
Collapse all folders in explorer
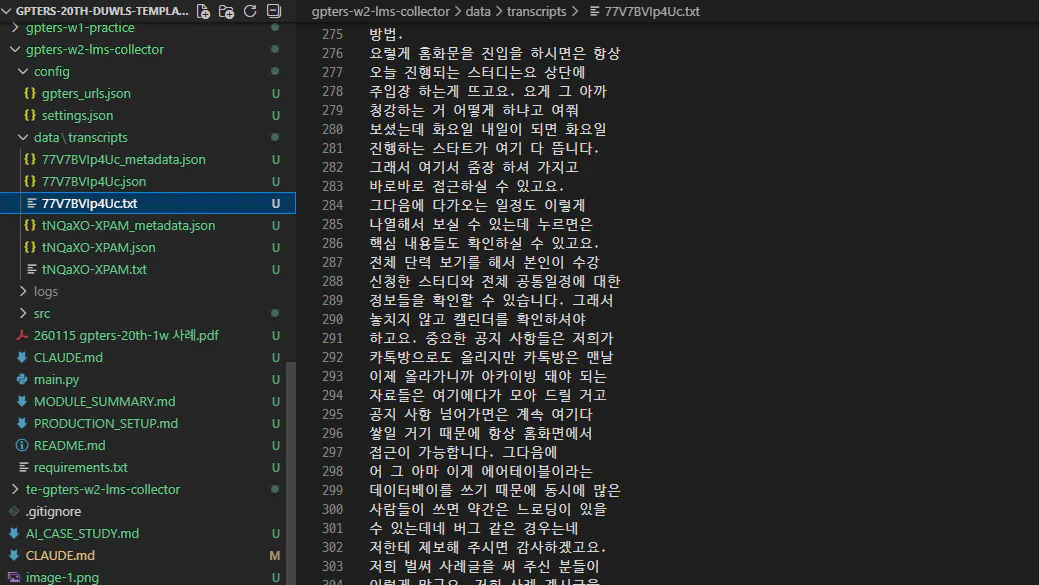pos(274,11)
